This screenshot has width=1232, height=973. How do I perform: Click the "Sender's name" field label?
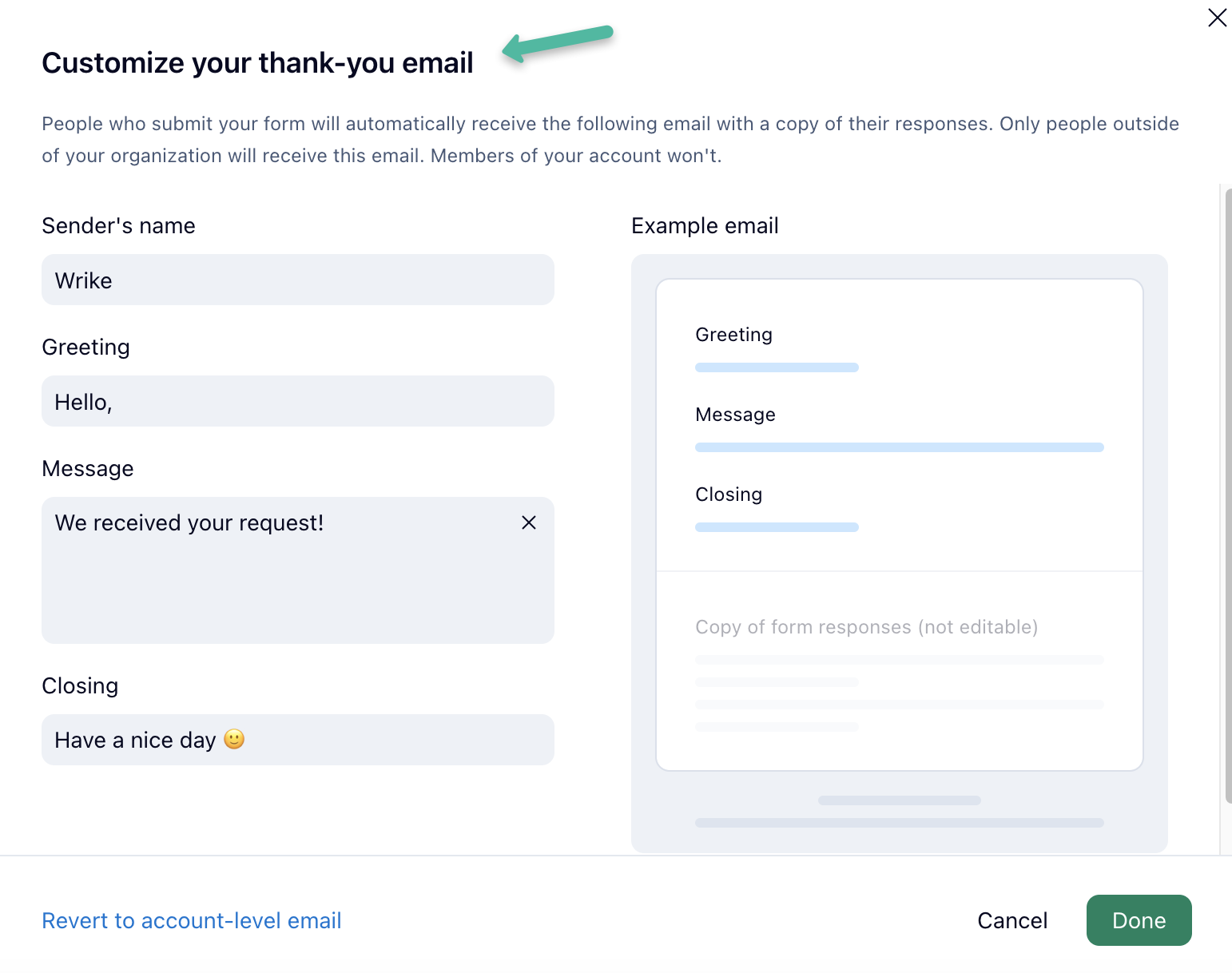[118, 226]
